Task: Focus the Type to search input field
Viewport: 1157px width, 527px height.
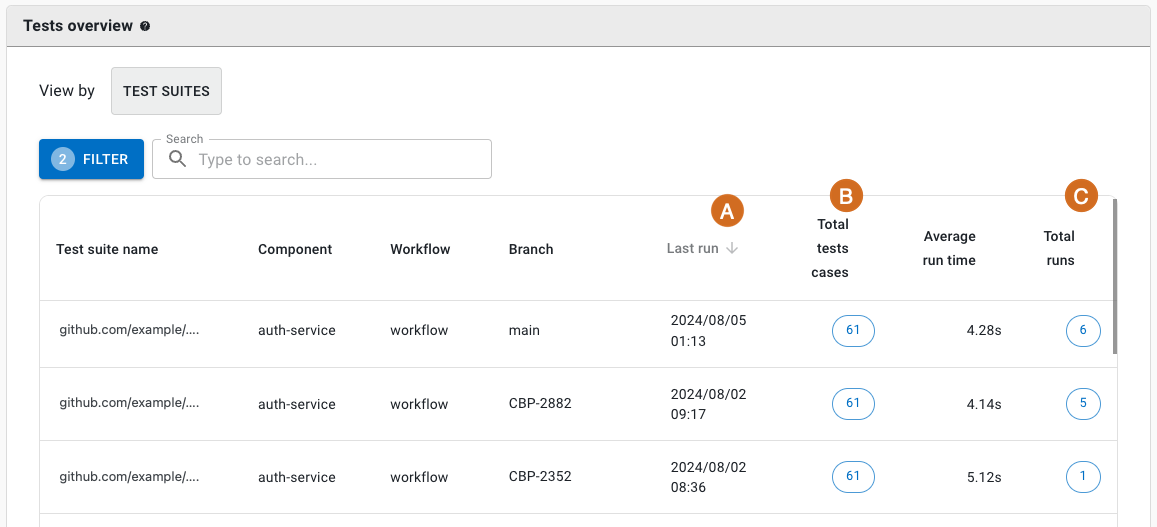Action: (322, 159)
